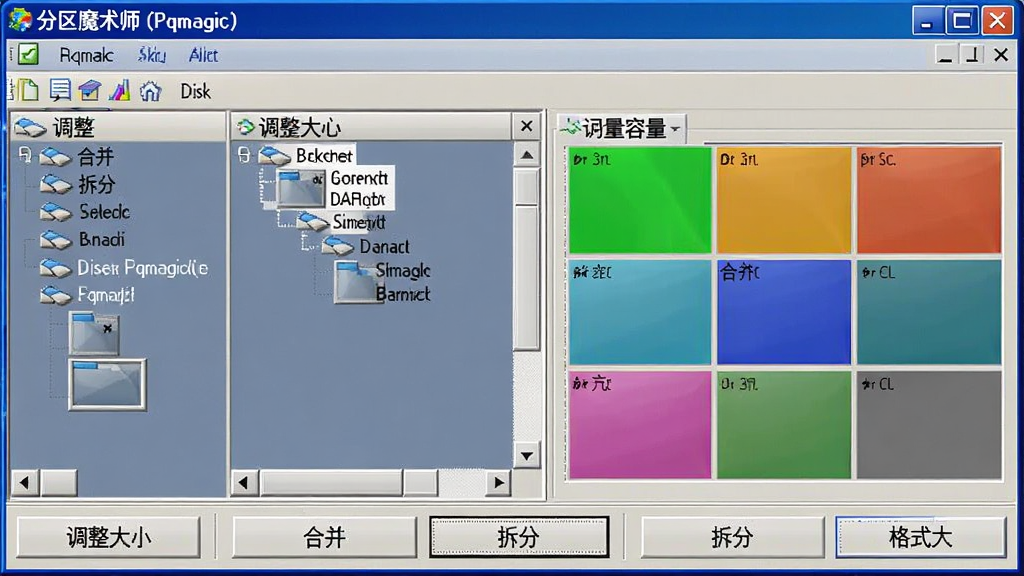Select Bckchet root in middle tree
The width and height of the screenshot is (1024, 576).
[324, 155]
